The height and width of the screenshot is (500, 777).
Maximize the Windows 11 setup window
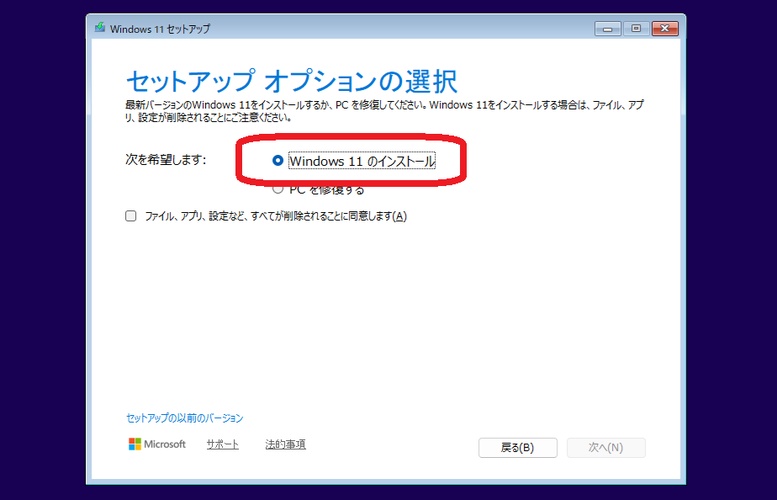(x=636, y=29)
